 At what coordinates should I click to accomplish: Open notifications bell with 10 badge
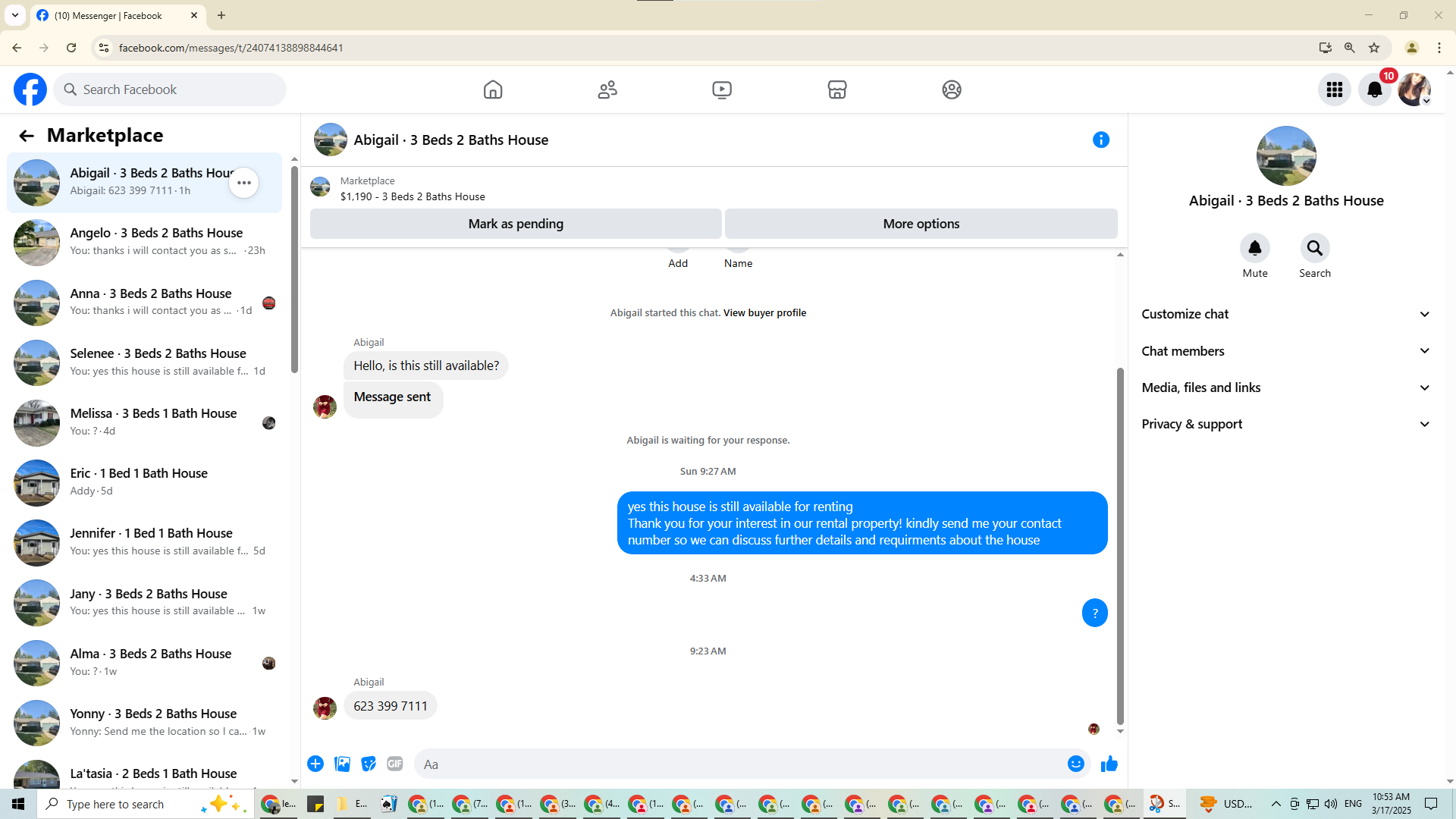[1375, 89]
